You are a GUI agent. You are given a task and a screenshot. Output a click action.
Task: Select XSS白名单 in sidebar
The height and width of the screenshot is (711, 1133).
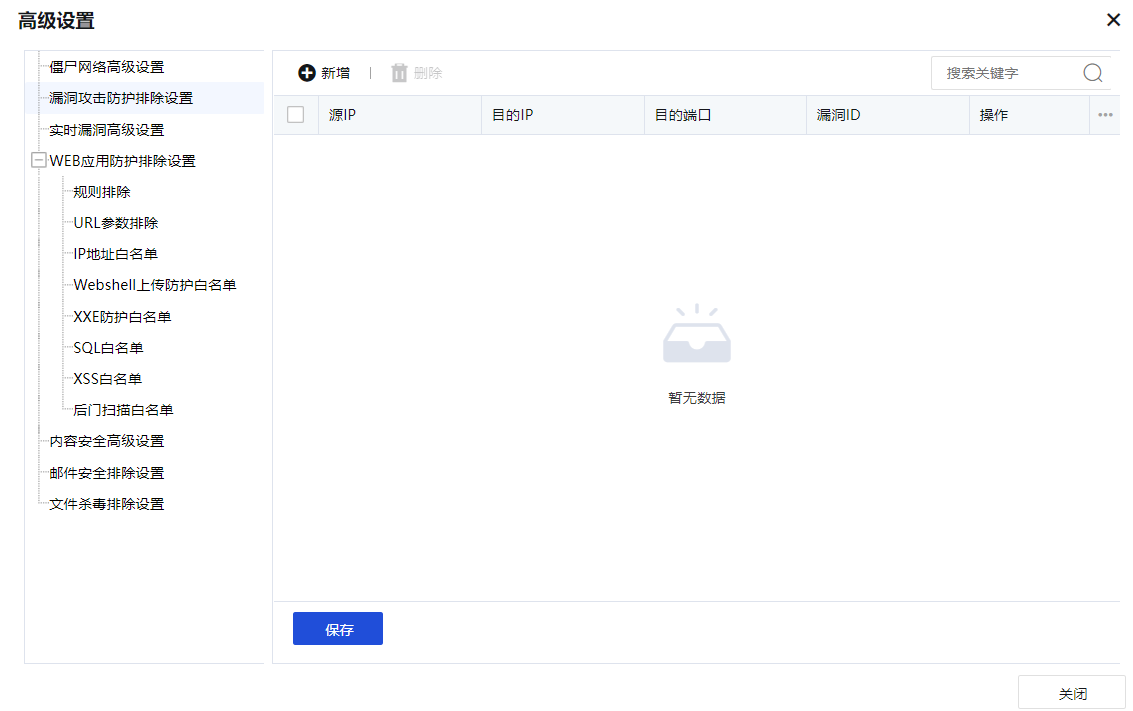pyautogui.click(x=107, y=379)
